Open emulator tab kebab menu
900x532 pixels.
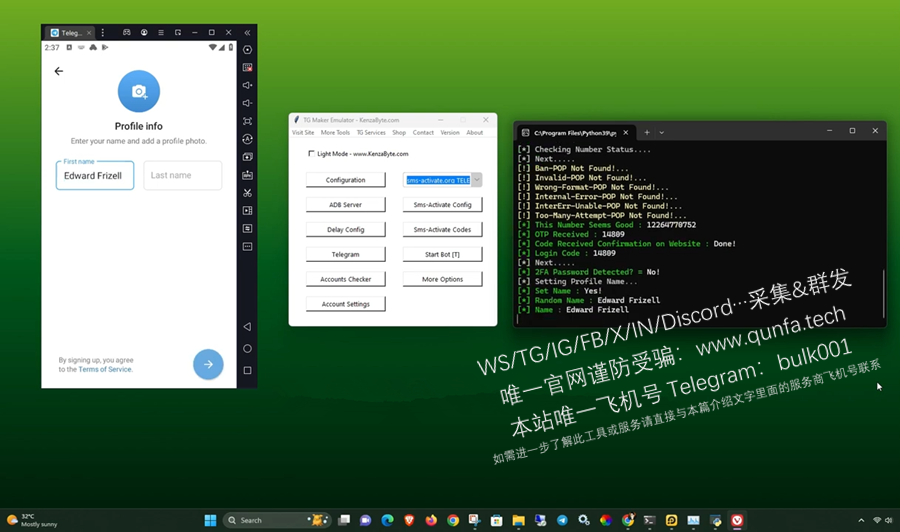click(103, 33)
